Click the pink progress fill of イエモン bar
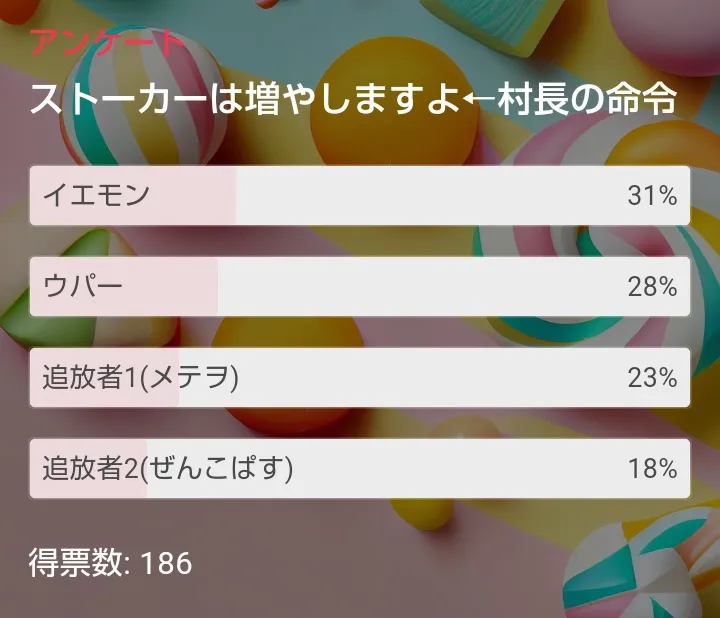 tap(200, 196)
